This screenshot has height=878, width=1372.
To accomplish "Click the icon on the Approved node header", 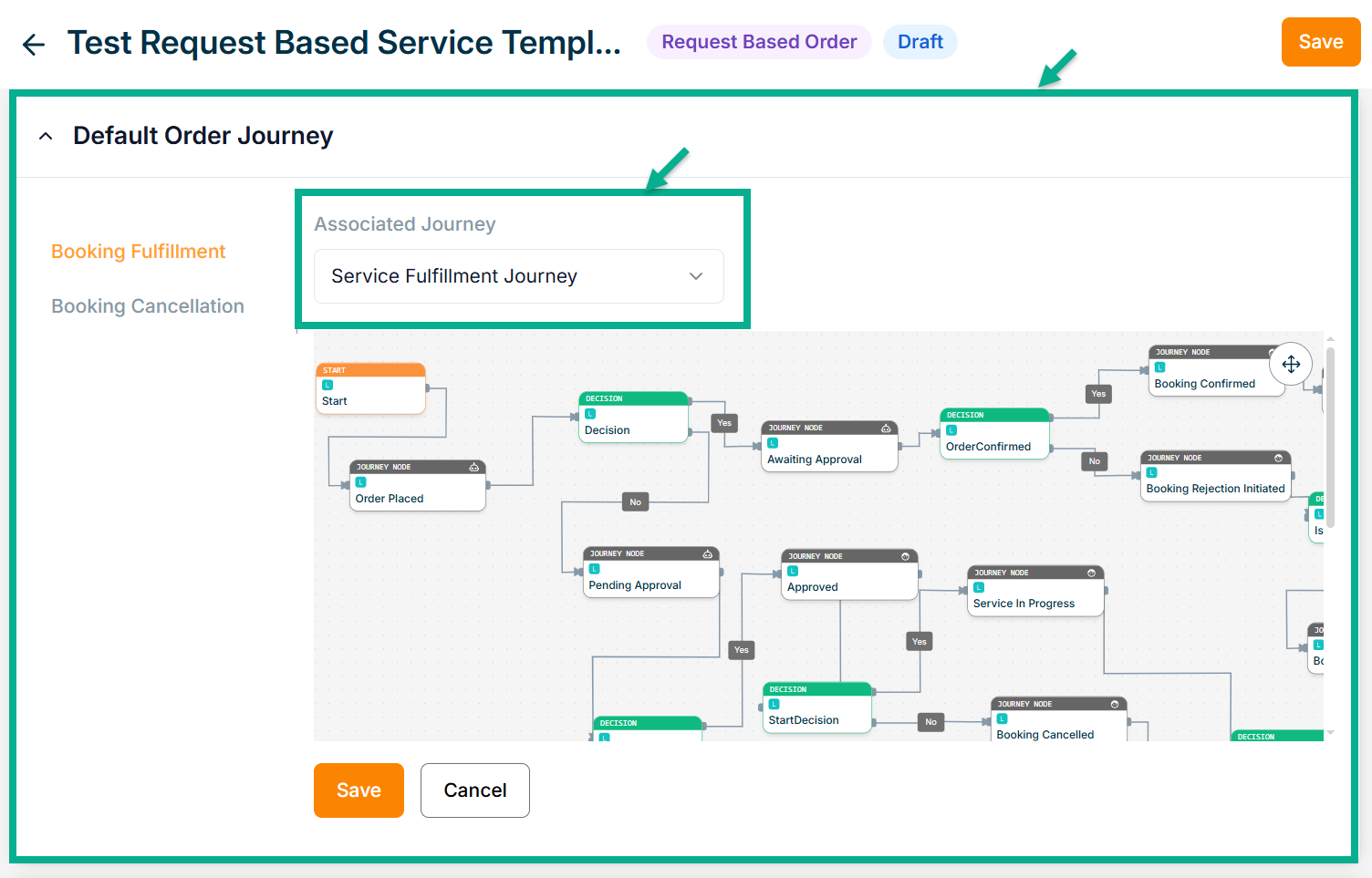I will 905,556.
